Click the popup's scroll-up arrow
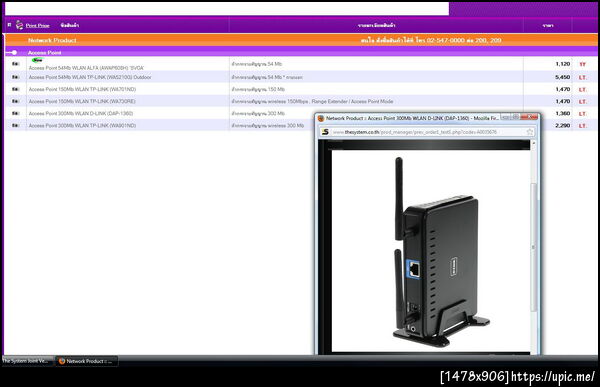Image resolution: width=600 pixels, height=387 pixels. pyautogui.click(x=534, y=143)
